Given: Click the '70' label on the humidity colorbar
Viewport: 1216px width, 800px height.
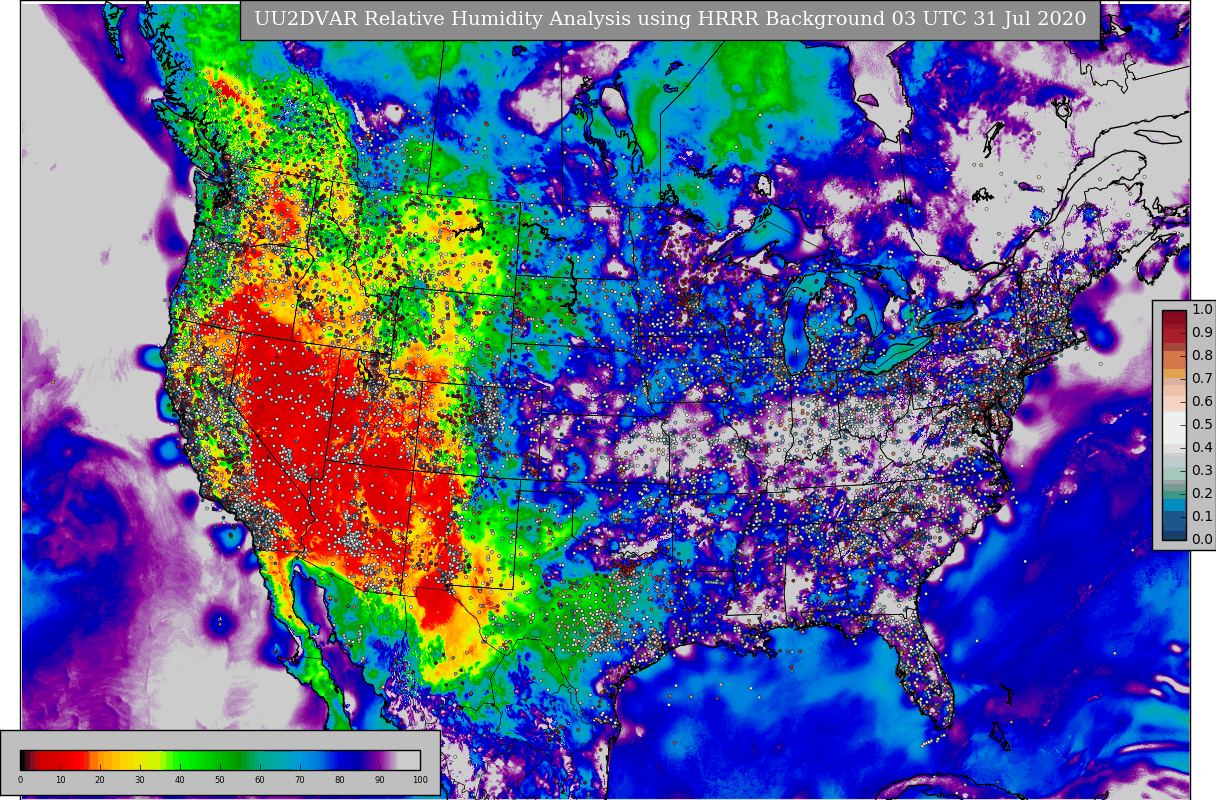Looking at the screenshot, I should click(x=300, y=780).
